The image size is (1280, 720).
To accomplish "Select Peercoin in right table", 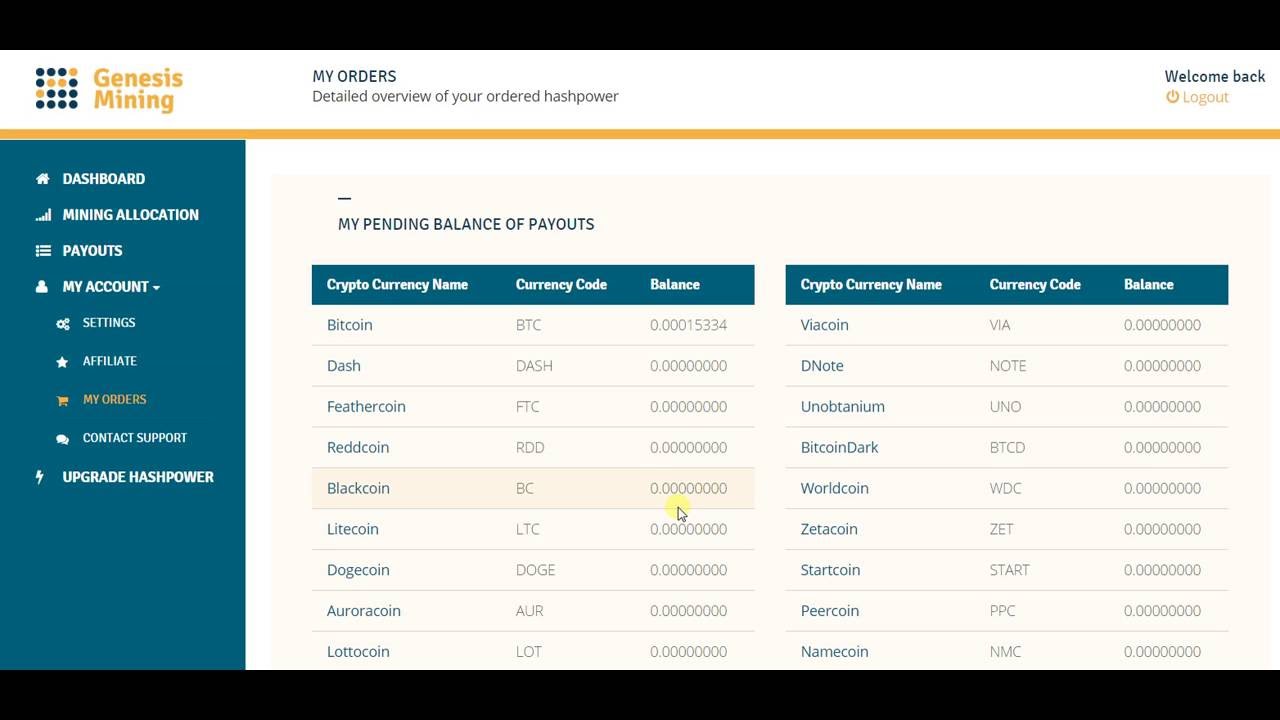I will coord(830,611).
